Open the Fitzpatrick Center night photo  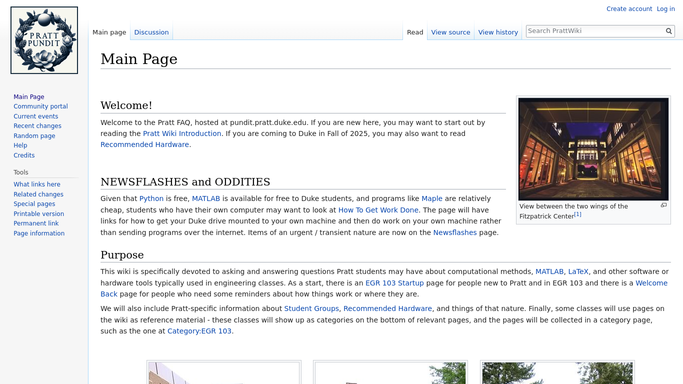[x=593, y=149]
